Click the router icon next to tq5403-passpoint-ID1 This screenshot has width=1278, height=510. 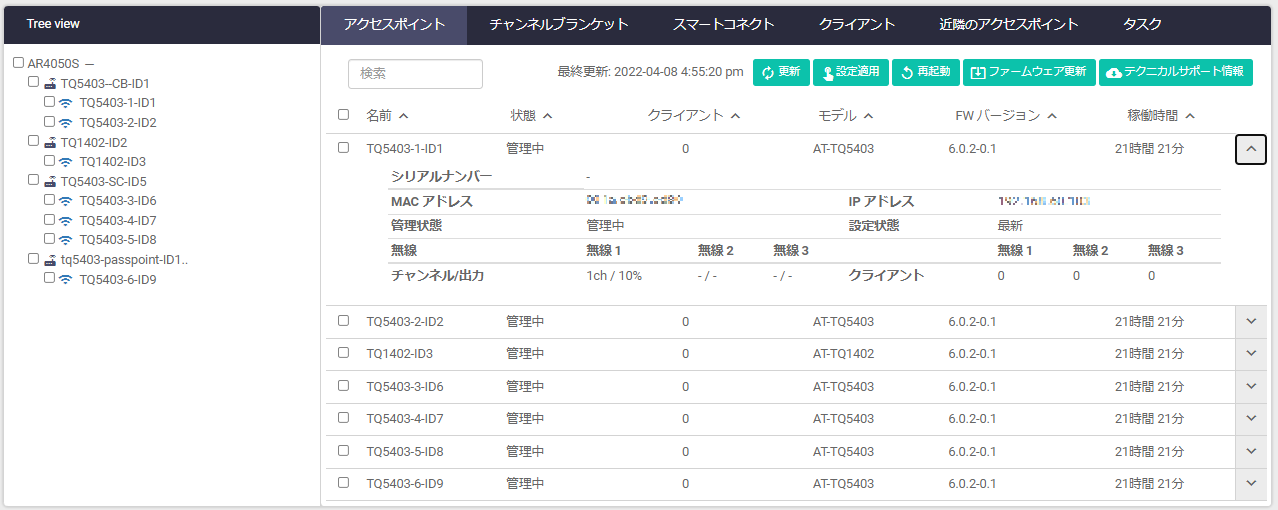tap(49, 260)
